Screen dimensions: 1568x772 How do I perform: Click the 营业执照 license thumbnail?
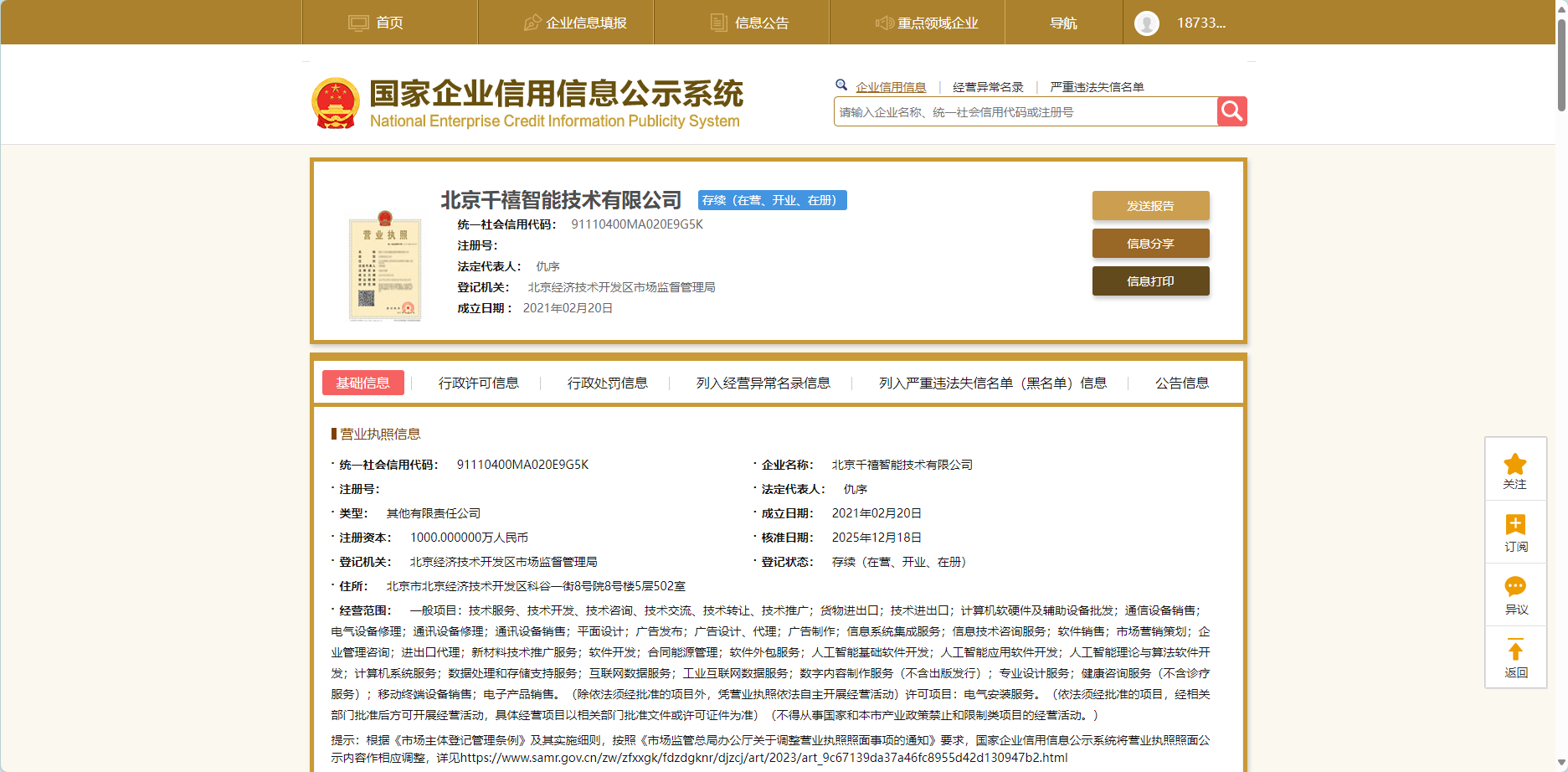(x=385, y=266)
